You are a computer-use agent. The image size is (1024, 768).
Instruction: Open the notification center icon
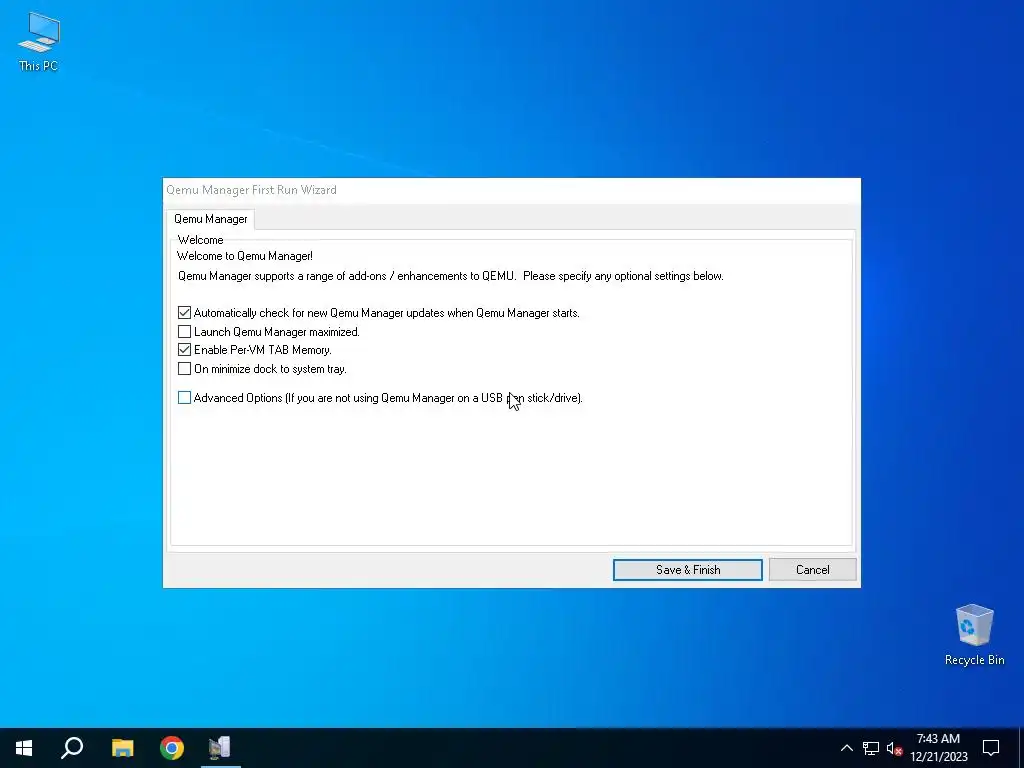point(991,748)
